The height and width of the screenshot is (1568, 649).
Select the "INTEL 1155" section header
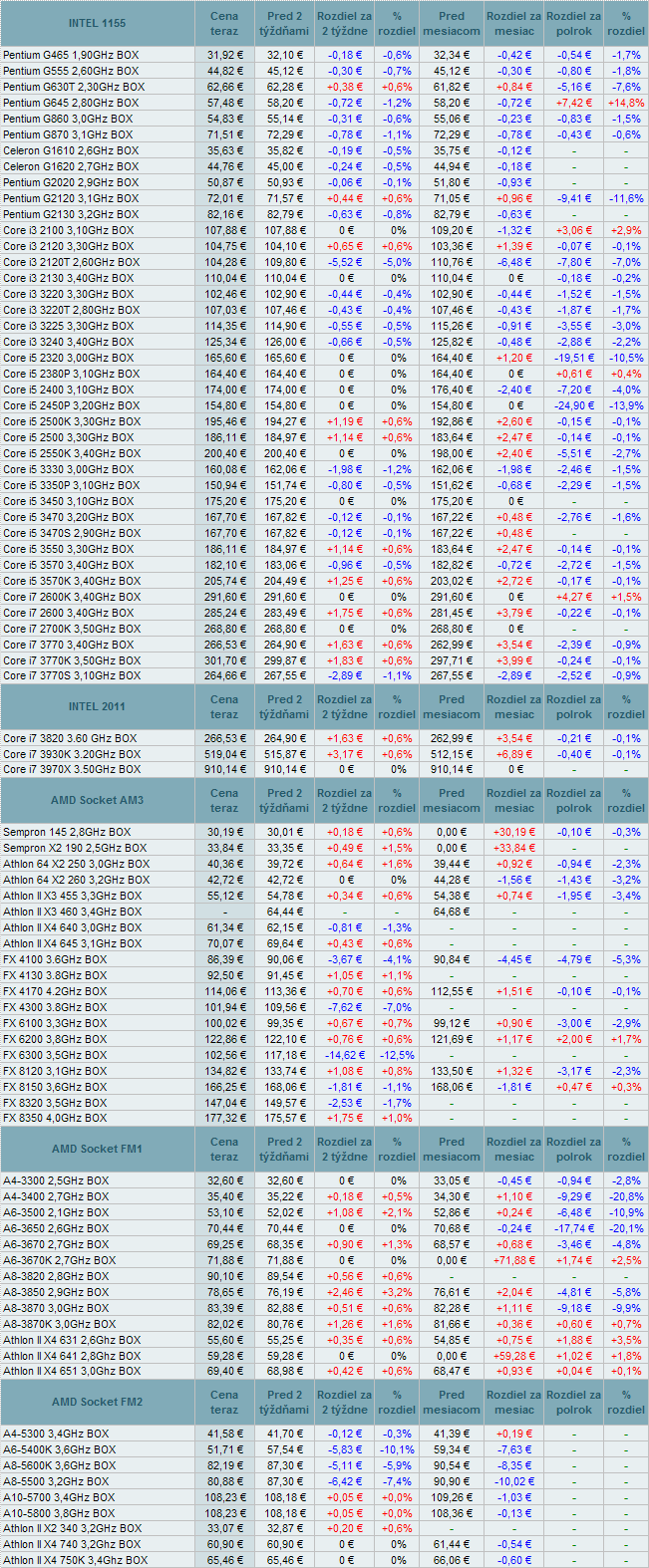(x=97, y=23)
